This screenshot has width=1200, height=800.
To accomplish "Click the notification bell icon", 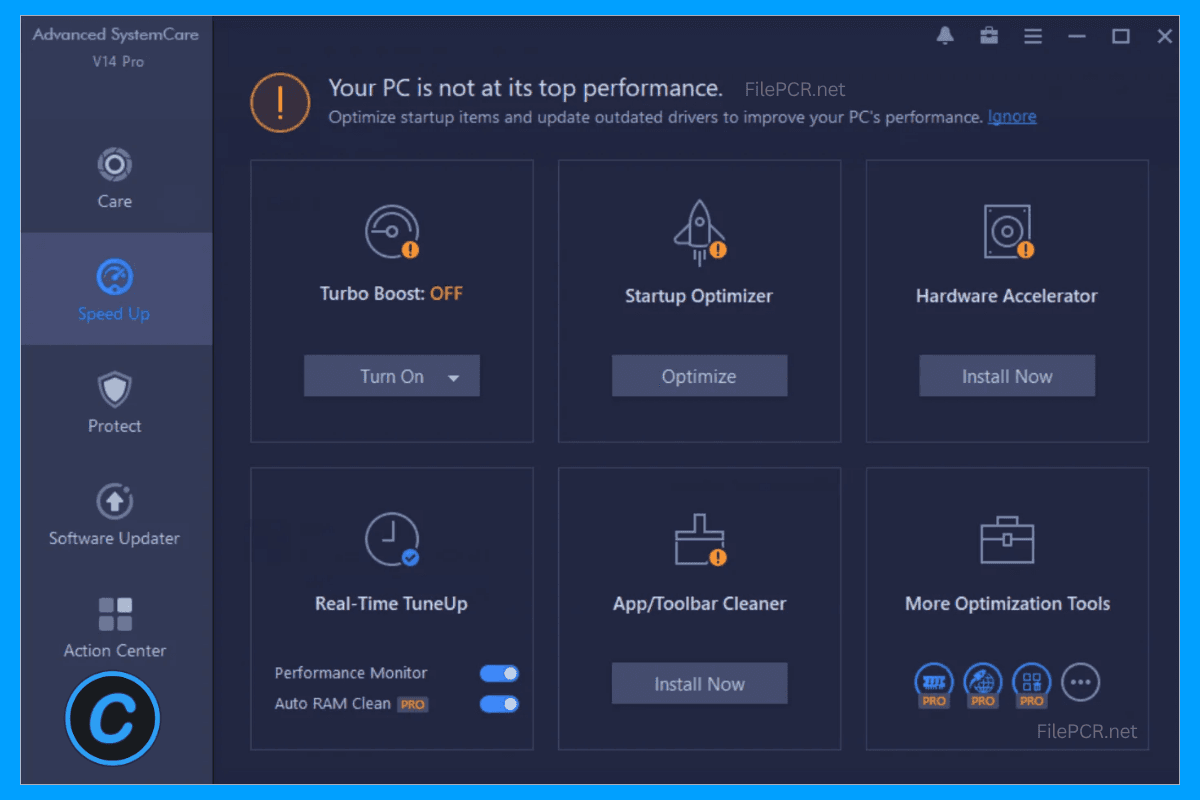I will coord(945,36).
